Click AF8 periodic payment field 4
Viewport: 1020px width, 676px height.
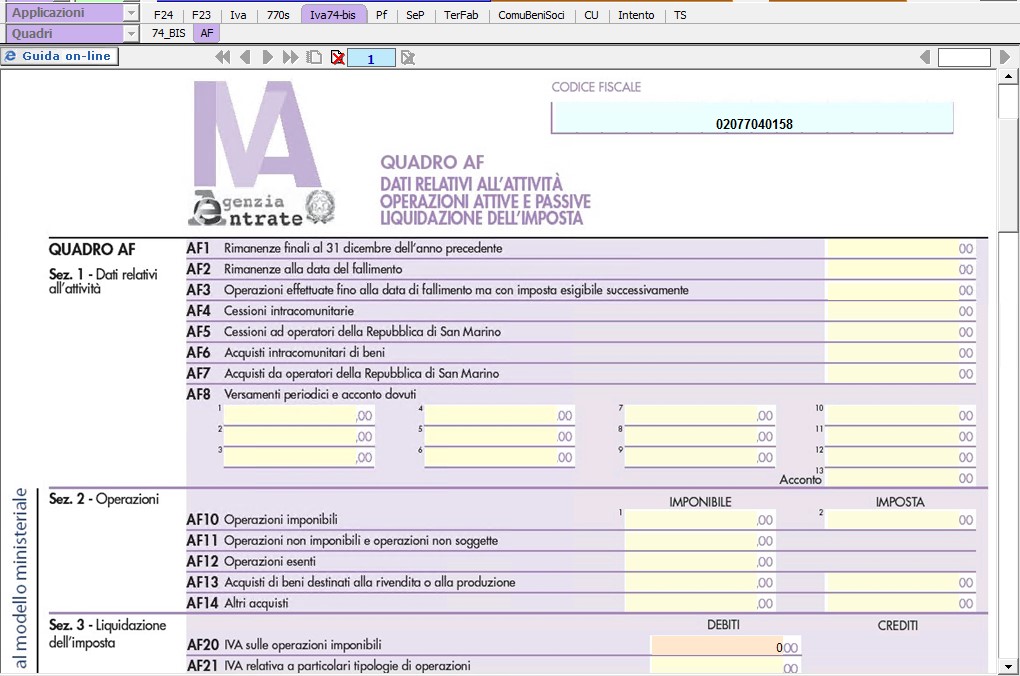pos(500,415)
